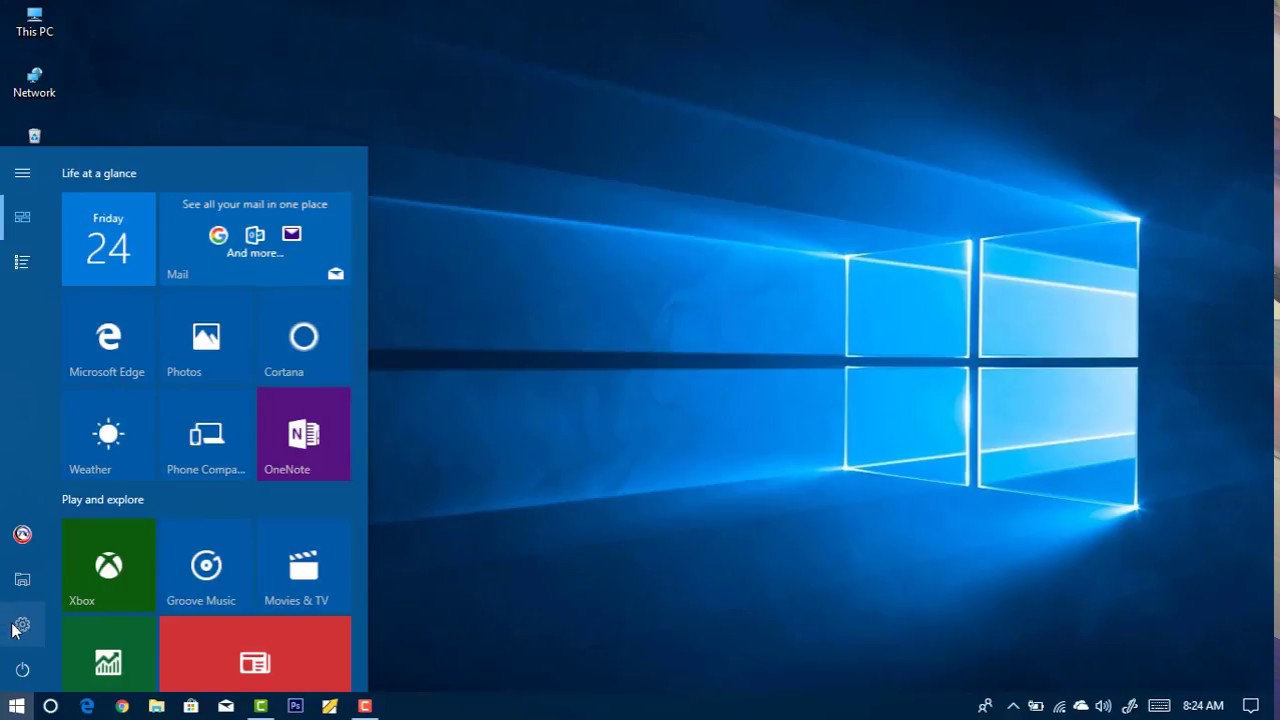Screen dimensions: 1280x720
Task: Launch the Xbox tile
Action: click(108, 565)
